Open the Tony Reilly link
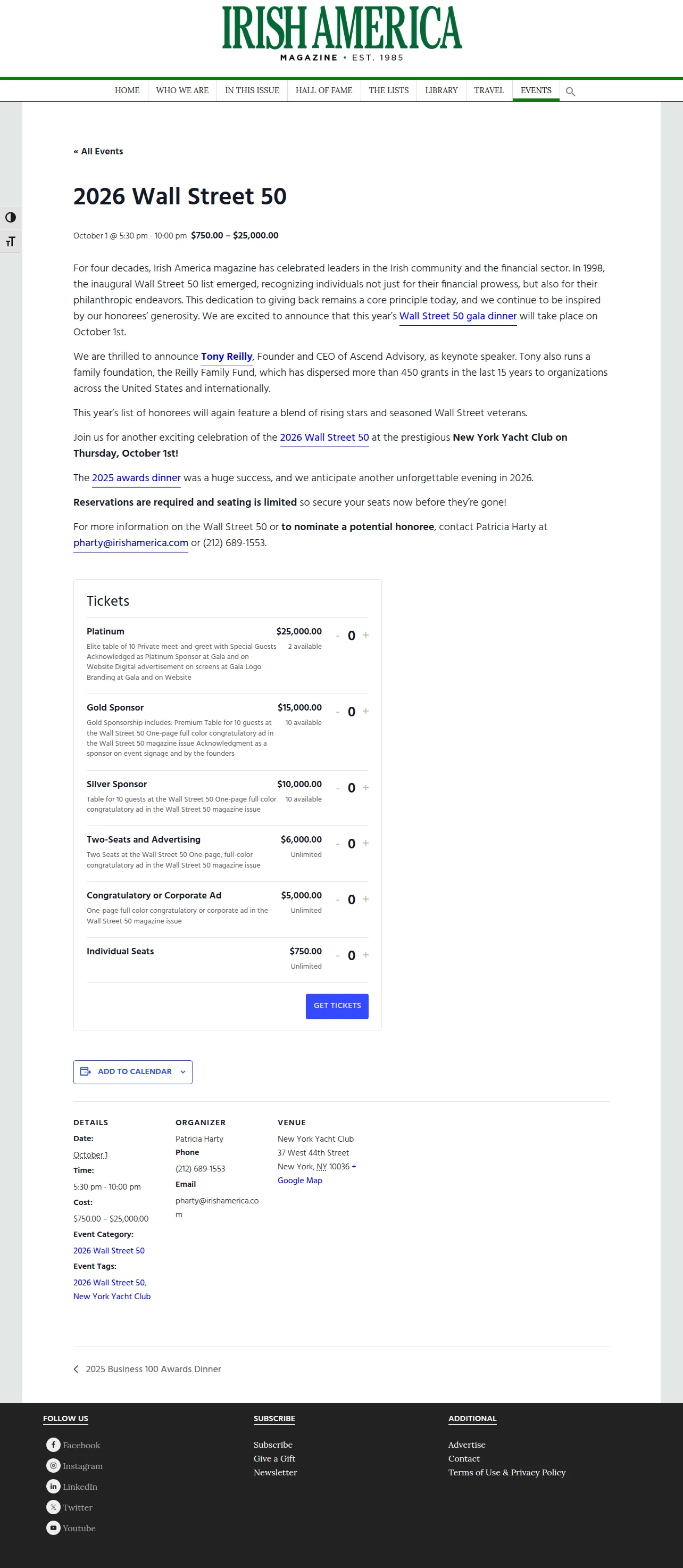Viewport: 683px width, 1568px height. click(x=226, y=356)
